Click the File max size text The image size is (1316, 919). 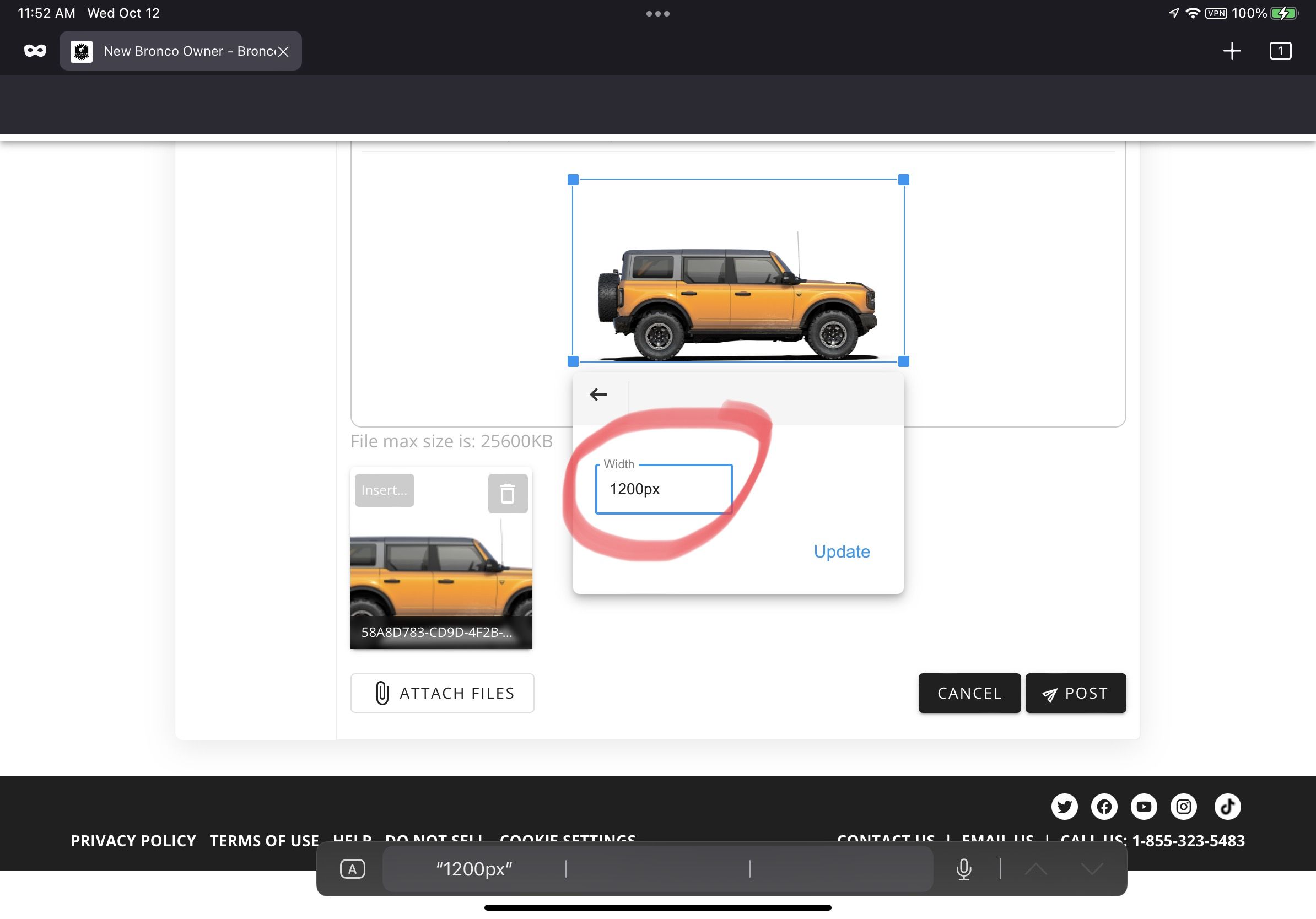(x=452, y=441)
